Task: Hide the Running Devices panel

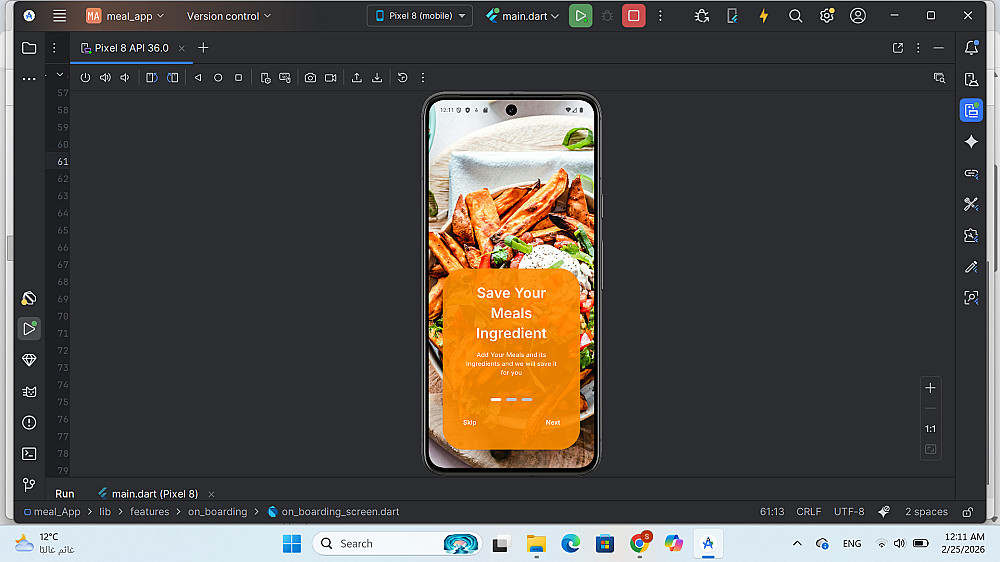Action: pyautogui.click(x=938, y=48)
